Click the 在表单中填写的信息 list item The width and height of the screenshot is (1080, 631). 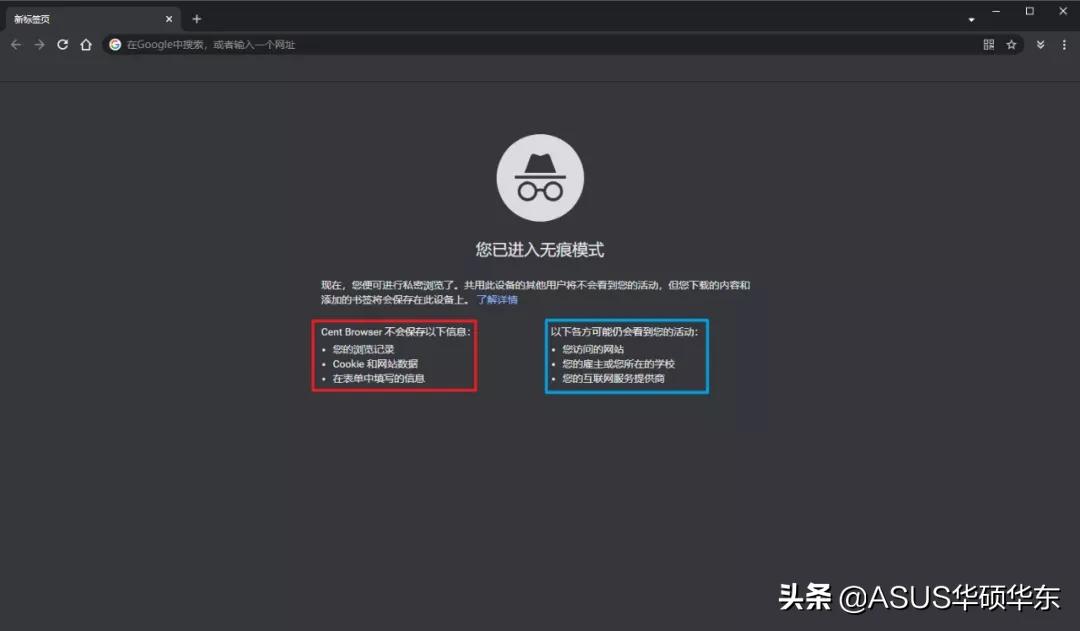click(x=379, y=378)
